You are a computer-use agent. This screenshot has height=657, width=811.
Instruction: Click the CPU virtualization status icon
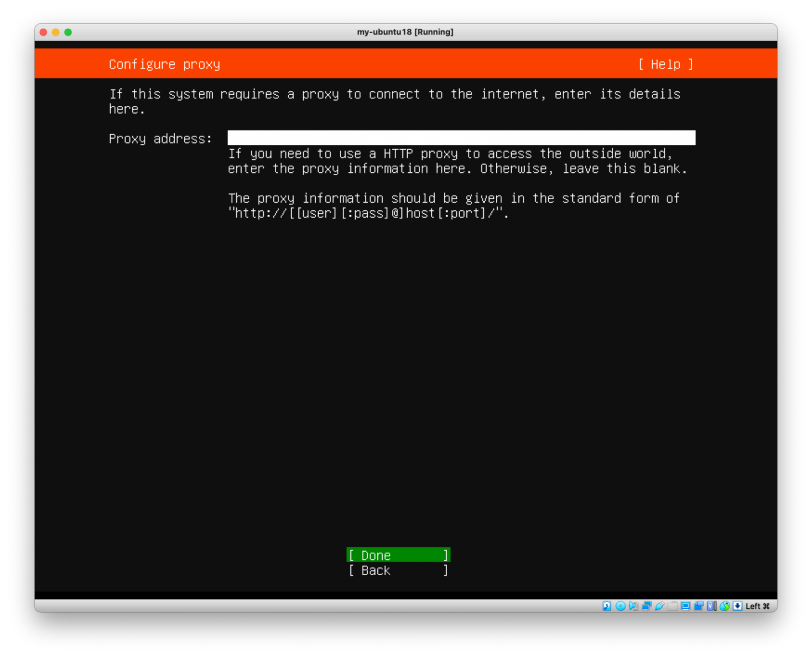tap(712, 606)
